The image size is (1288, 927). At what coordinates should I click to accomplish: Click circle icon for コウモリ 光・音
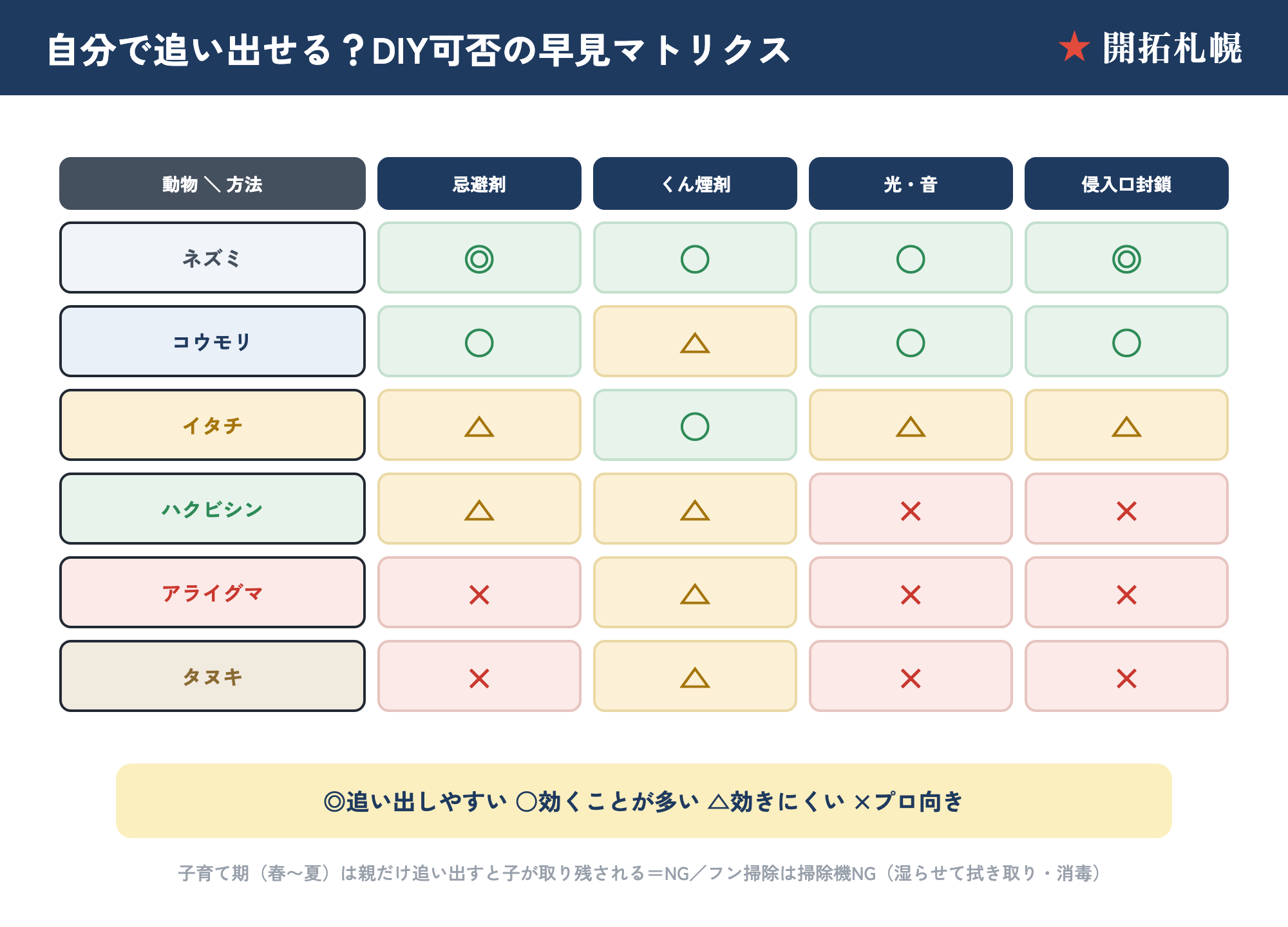click(x=911, y=343)
